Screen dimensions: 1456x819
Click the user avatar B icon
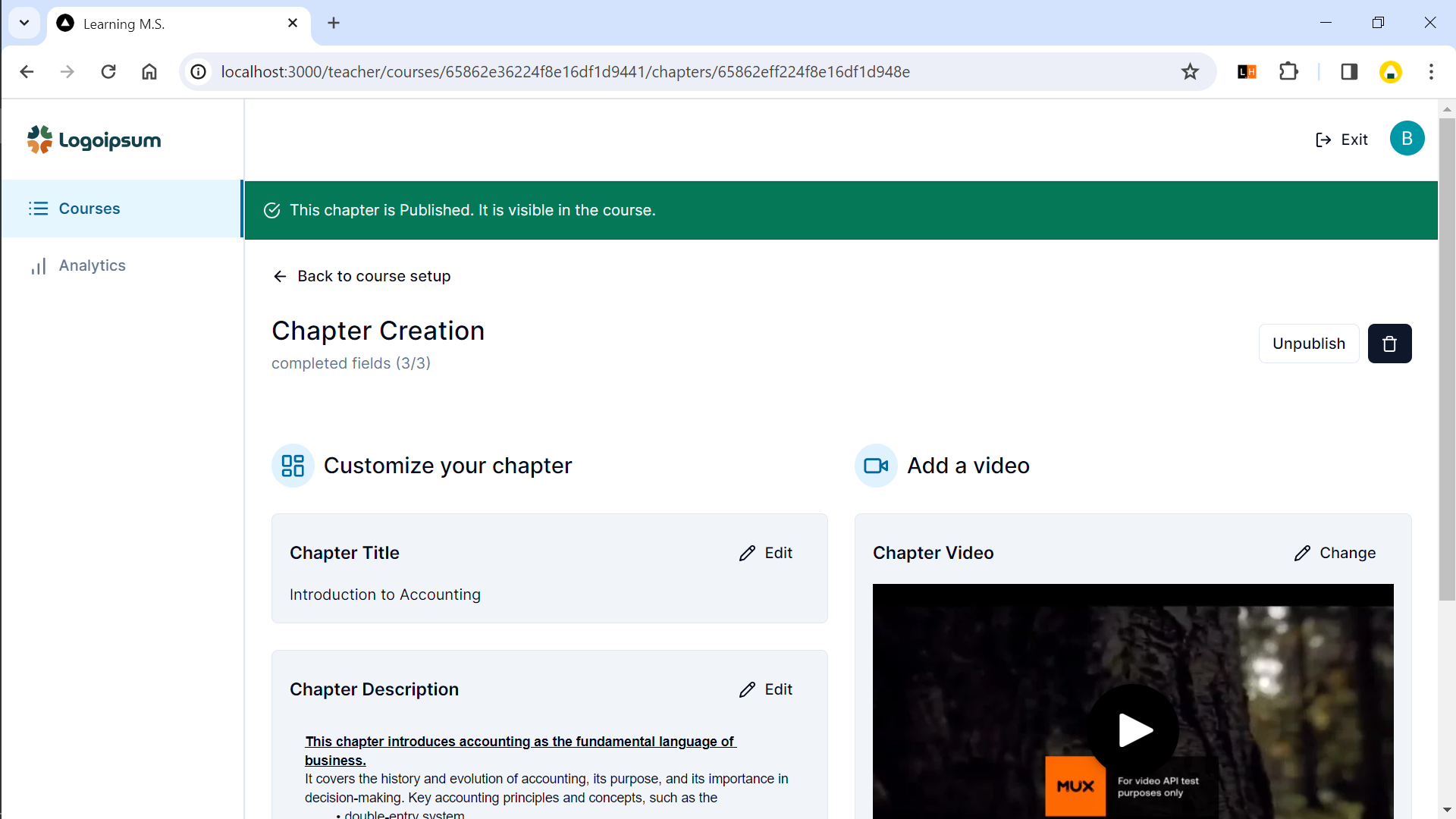(x=1407, y=139)
